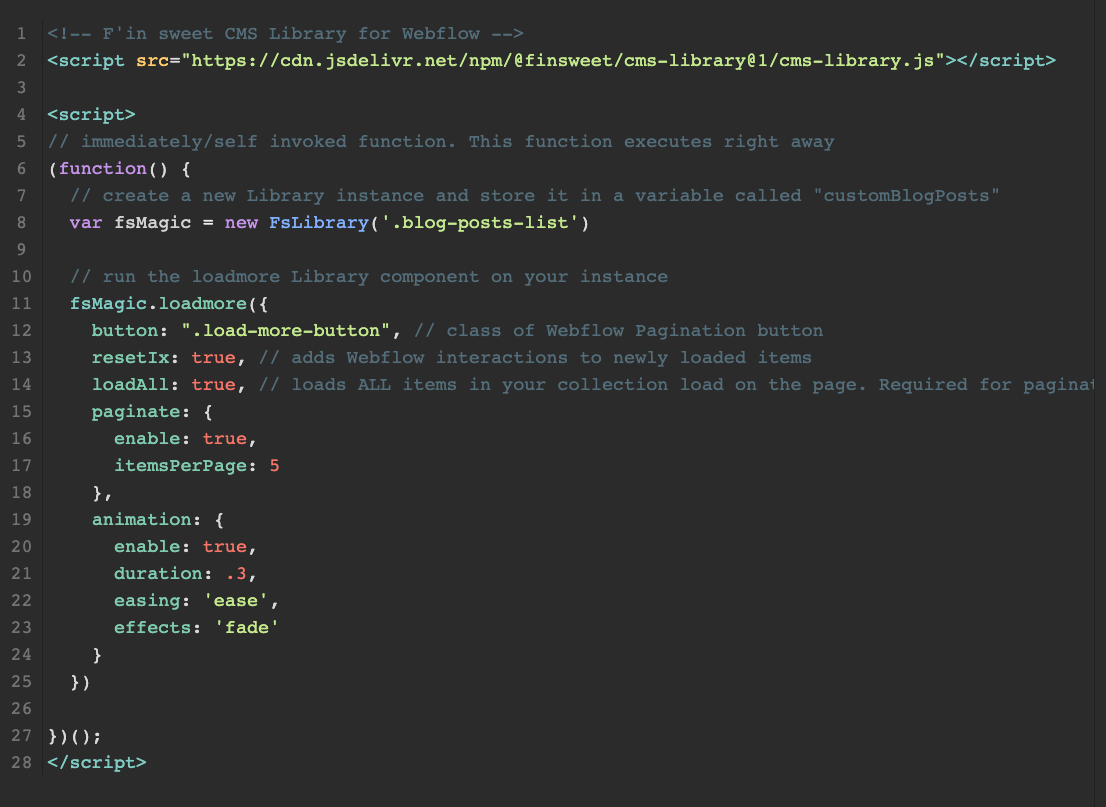Click 'true' after enable on line 16
Viewport: 1106px width, 807px height.
[x=224, y=439]
